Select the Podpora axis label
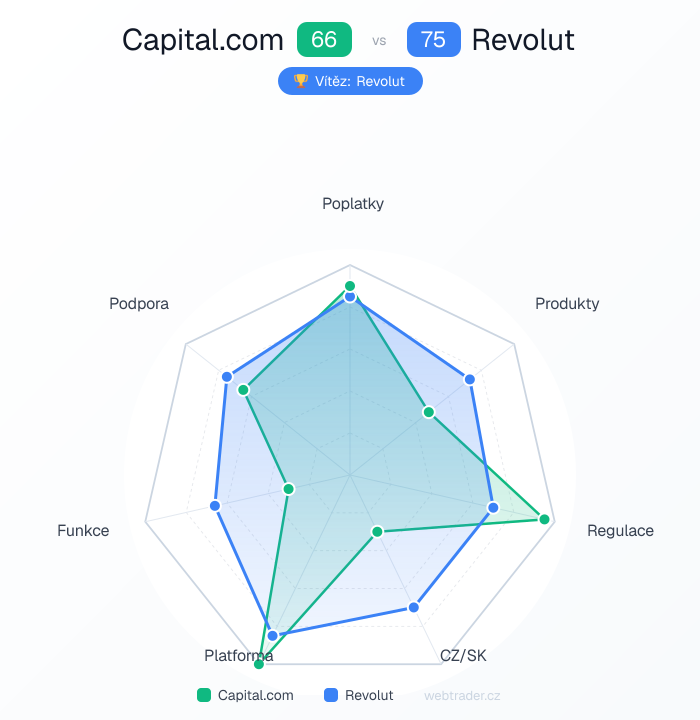Image resolution: width=700 pixels, height=720 pixels. 139,303
